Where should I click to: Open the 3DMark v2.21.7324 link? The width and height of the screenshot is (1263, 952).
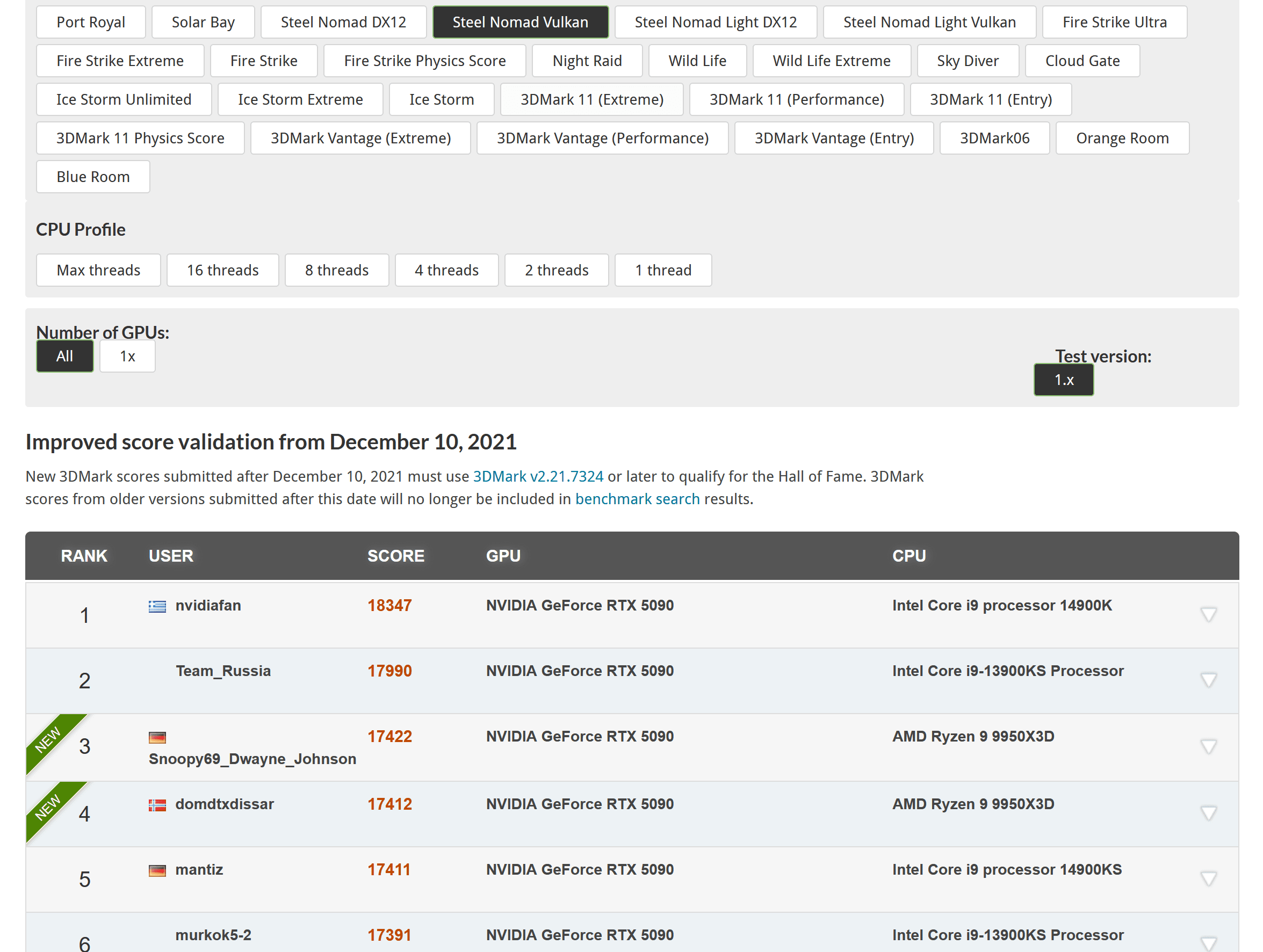pyautogui.click(x=538, y=477)
